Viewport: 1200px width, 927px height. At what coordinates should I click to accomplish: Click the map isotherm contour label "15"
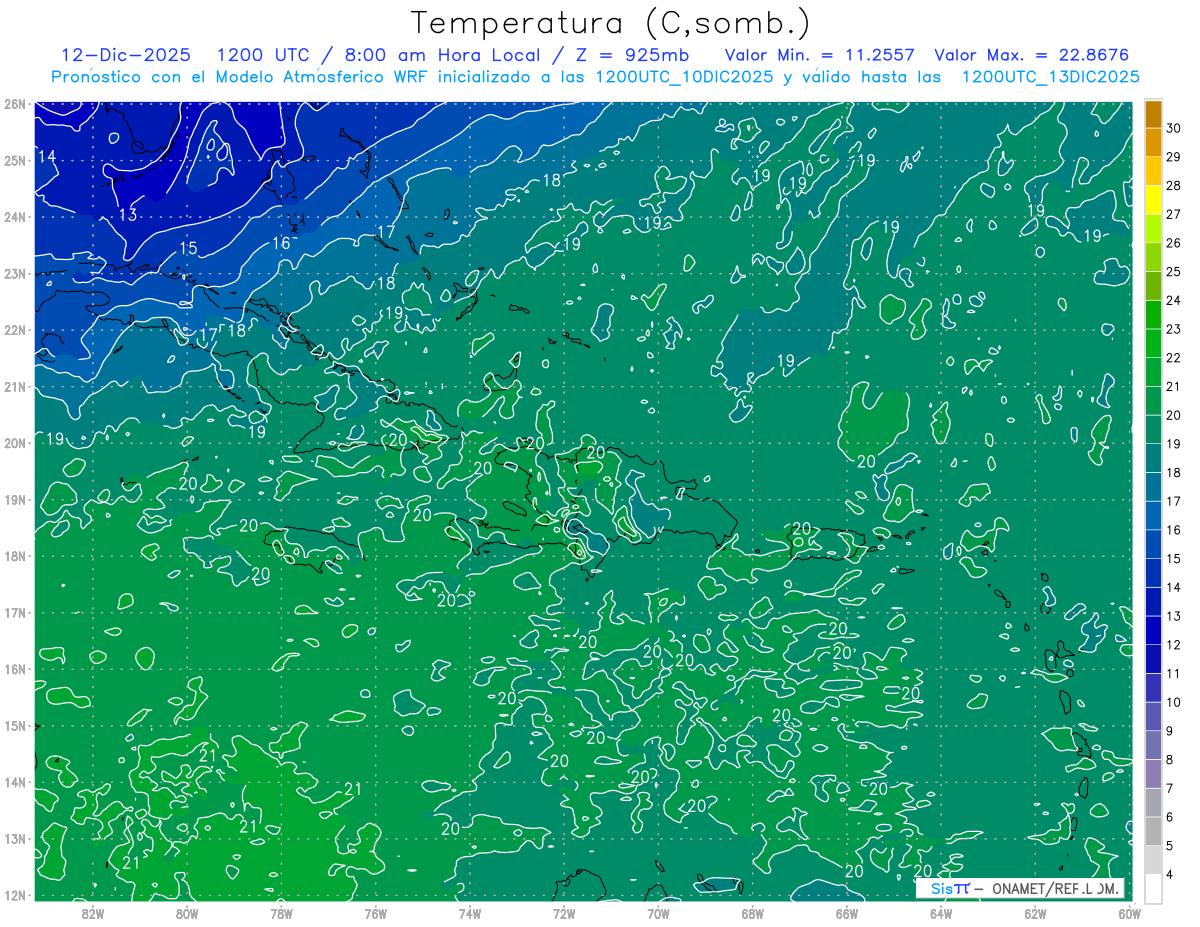point(188,248)
